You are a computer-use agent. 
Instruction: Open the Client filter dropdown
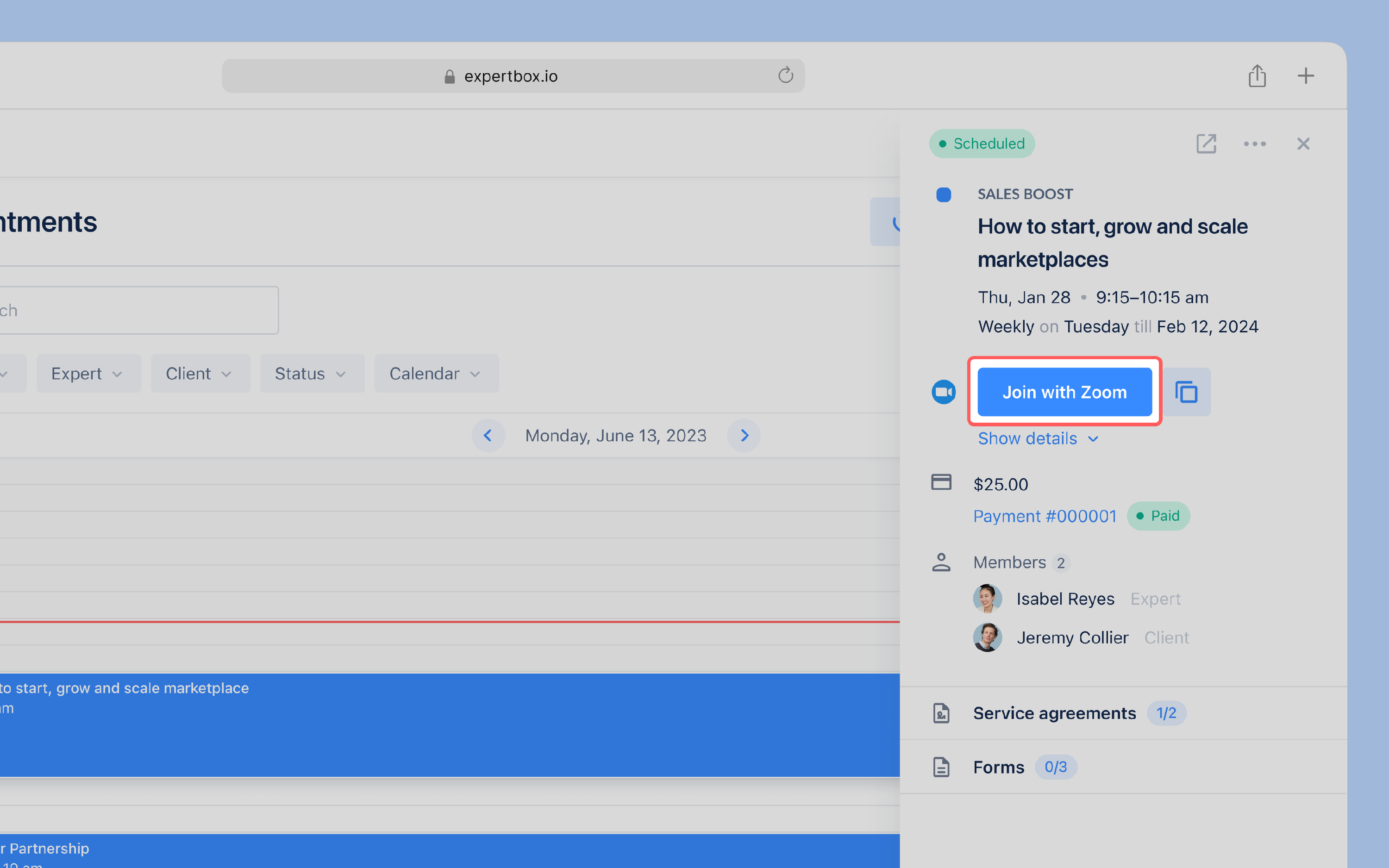tap(200, 374)
